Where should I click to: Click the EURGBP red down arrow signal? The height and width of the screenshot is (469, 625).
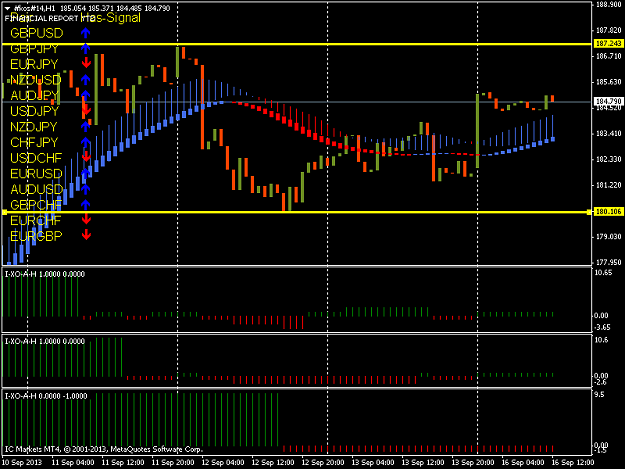86,235
